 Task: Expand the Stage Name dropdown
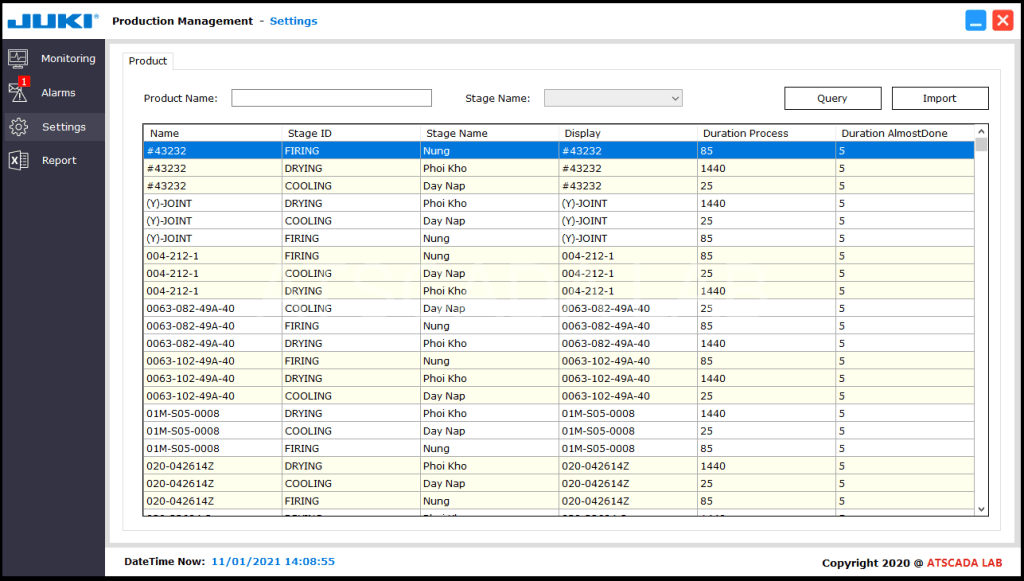[675, 98]
